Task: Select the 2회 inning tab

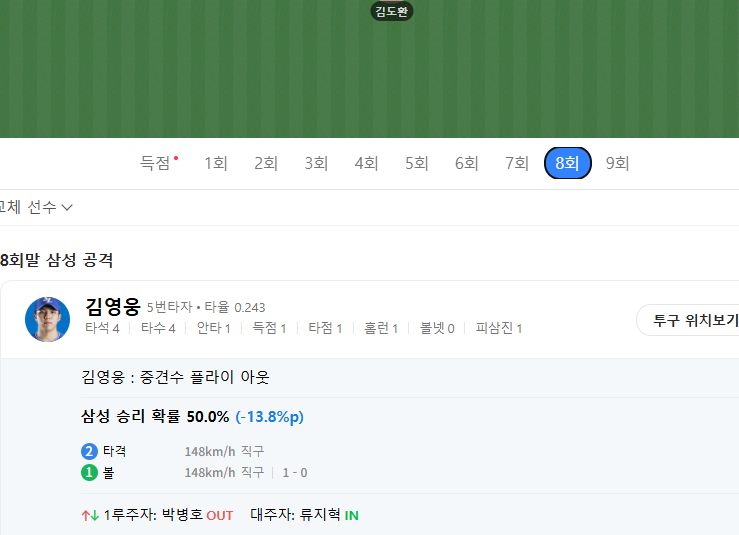Action: (266, 163)
